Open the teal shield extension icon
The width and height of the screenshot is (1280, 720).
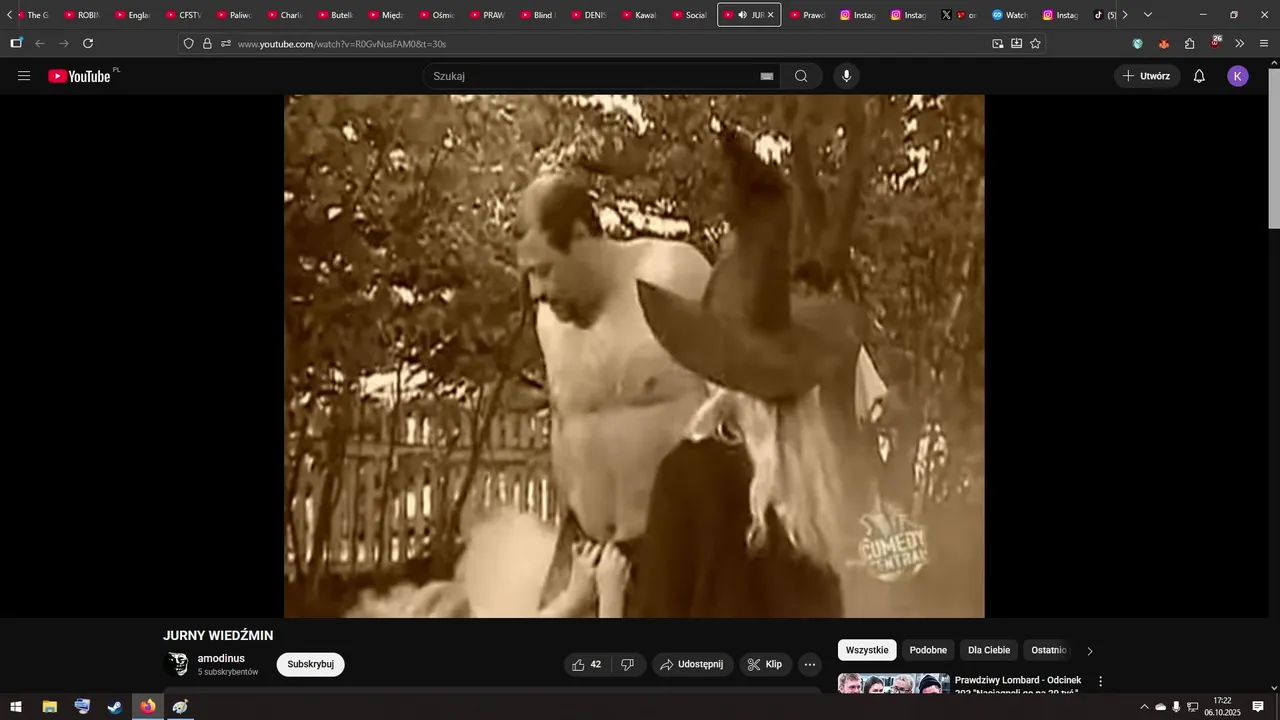[1137, 43]
